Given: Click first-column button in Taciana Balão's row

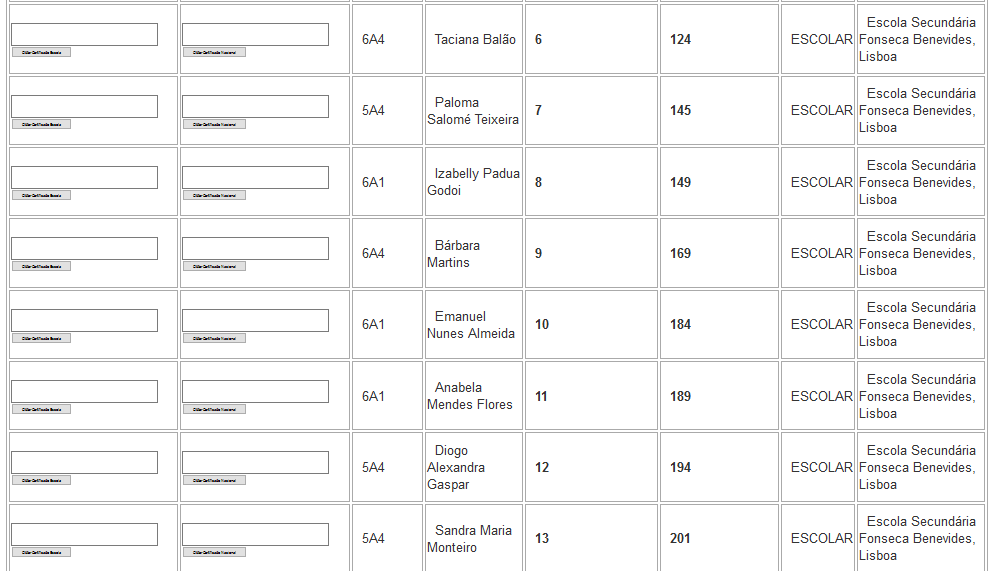Looking at the screenshot, I should click(41, 52).
